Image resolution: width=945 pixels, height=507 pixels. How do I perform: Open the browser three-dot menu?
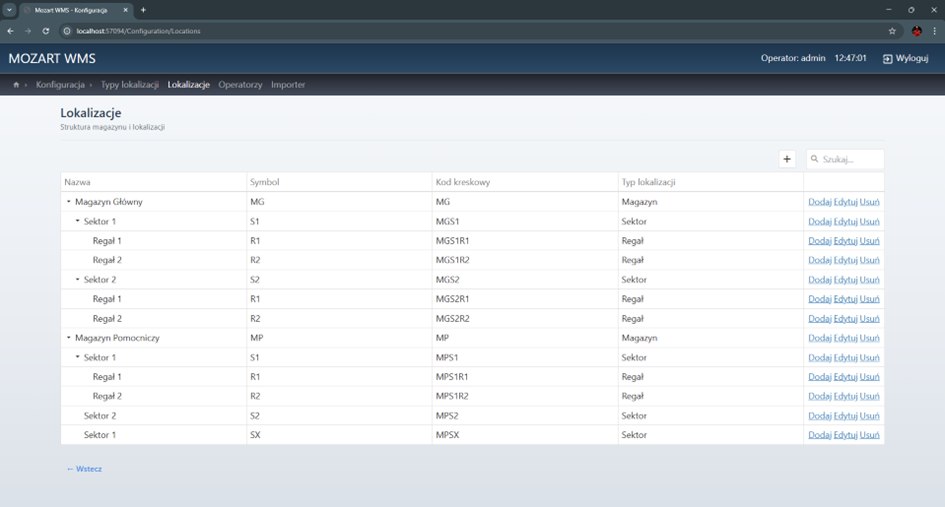[x=934, y=31]
